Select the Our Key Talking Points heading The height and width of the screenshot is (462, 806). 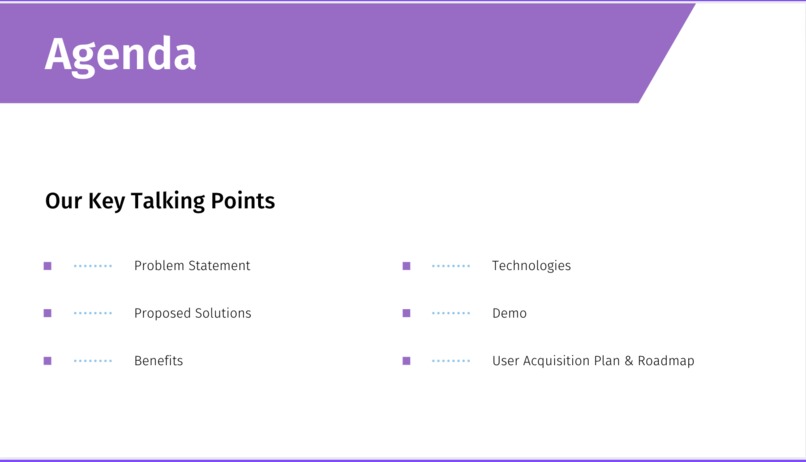click(x=160, y=201)
